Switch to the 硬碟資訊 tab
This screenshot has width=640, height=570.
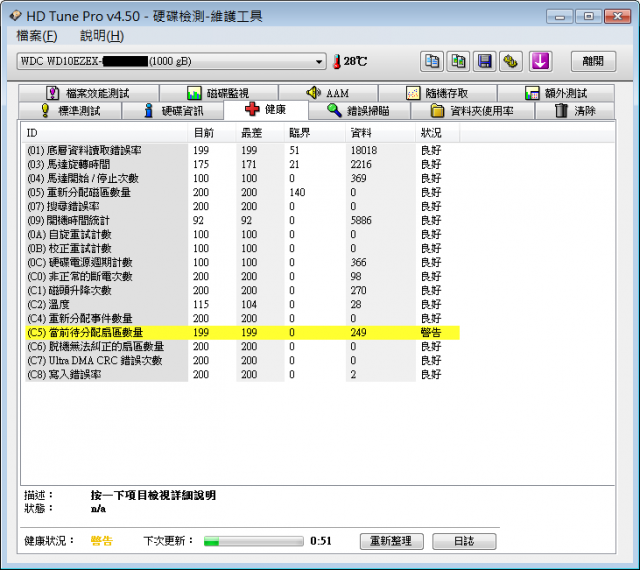pos(173,111)
